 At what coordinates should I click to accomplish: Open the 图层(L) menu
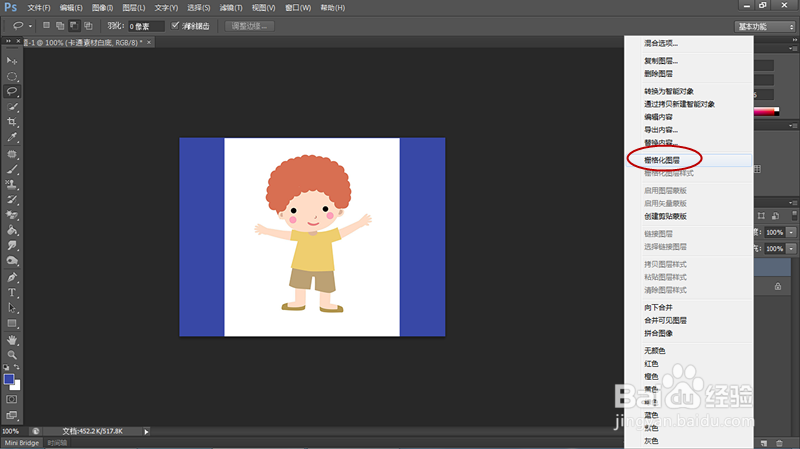[134, 8]
